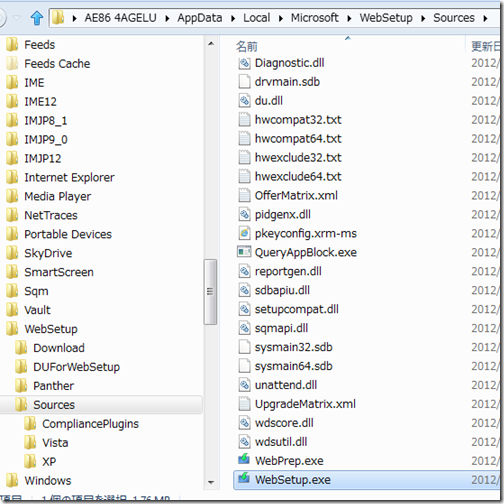Click the SkyDrive folder icon in tree
Screen dimensions: 504x504
tap(12, 253)
